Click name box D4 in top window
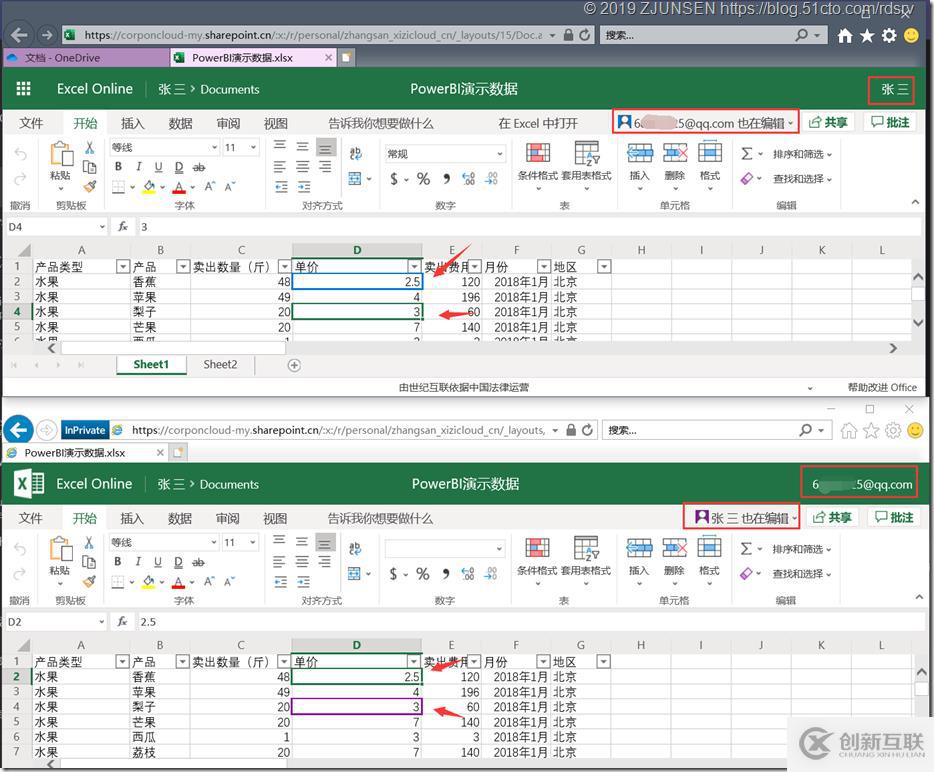Screen dimensions: 934x772 click(x=55, y=227)
